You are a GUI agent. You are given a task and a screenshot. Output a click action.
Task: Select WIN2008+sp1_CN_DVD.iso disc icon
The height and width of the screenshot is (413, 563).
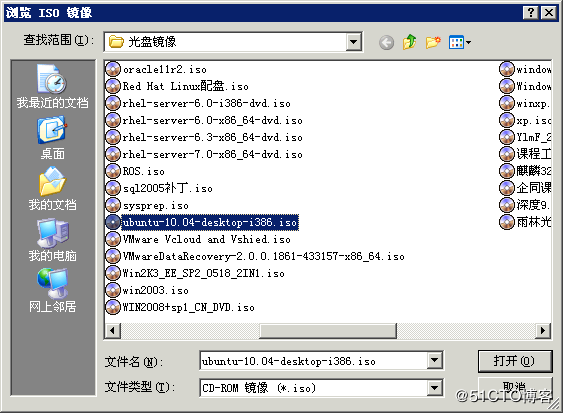[x=112, y=307]
